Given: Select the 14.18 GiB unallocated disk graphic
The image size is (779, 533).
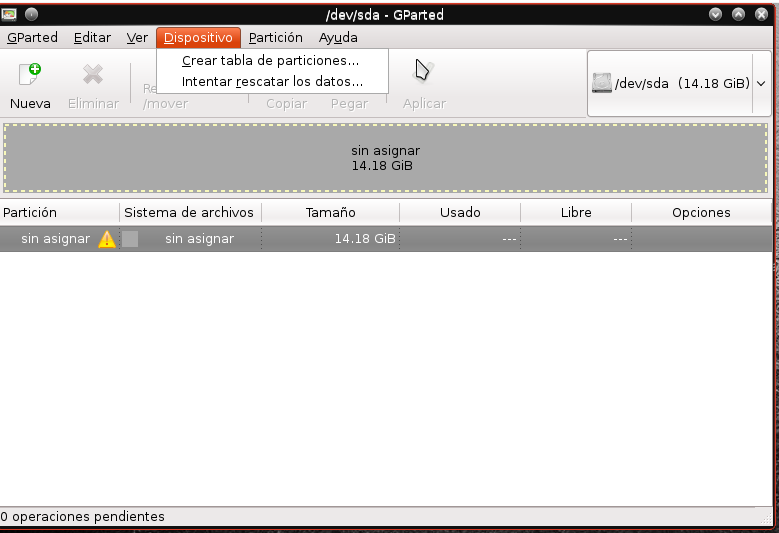Looking at the screenshot, I should (x=385, y=158).
